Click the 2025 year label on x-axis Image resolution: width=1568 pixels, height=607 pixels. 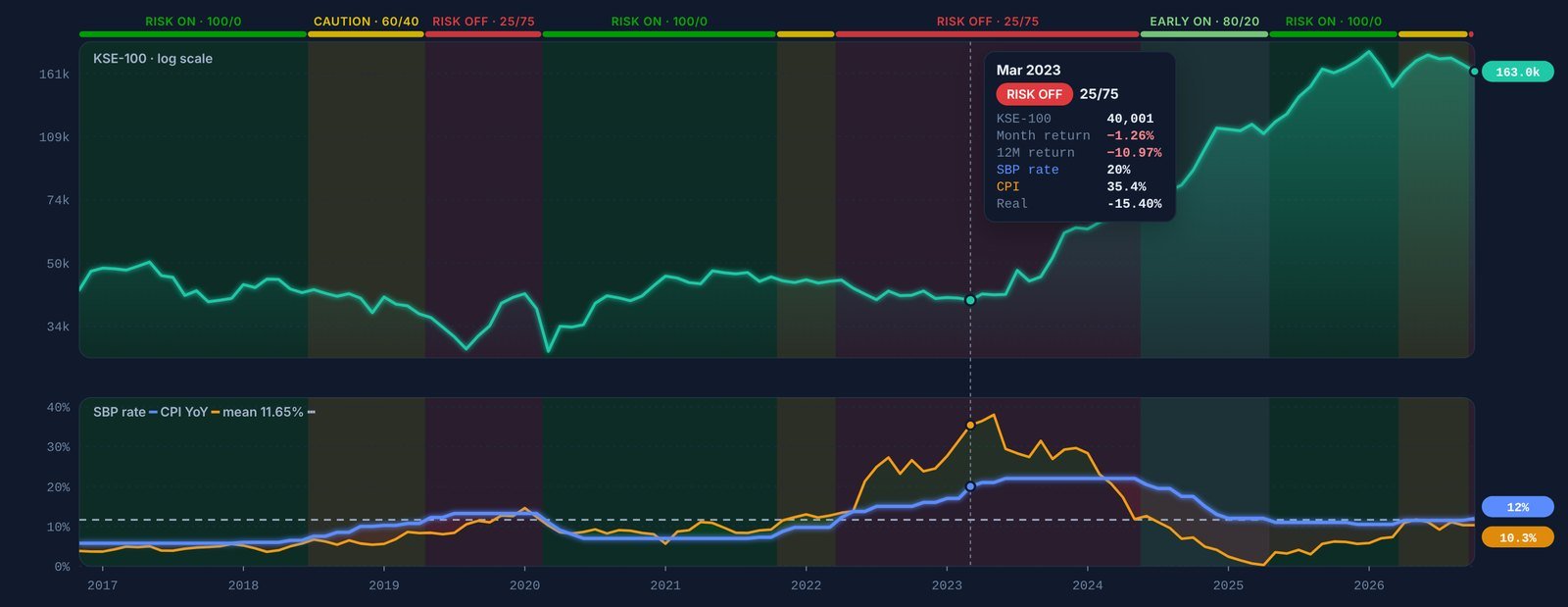point(1228,585)
